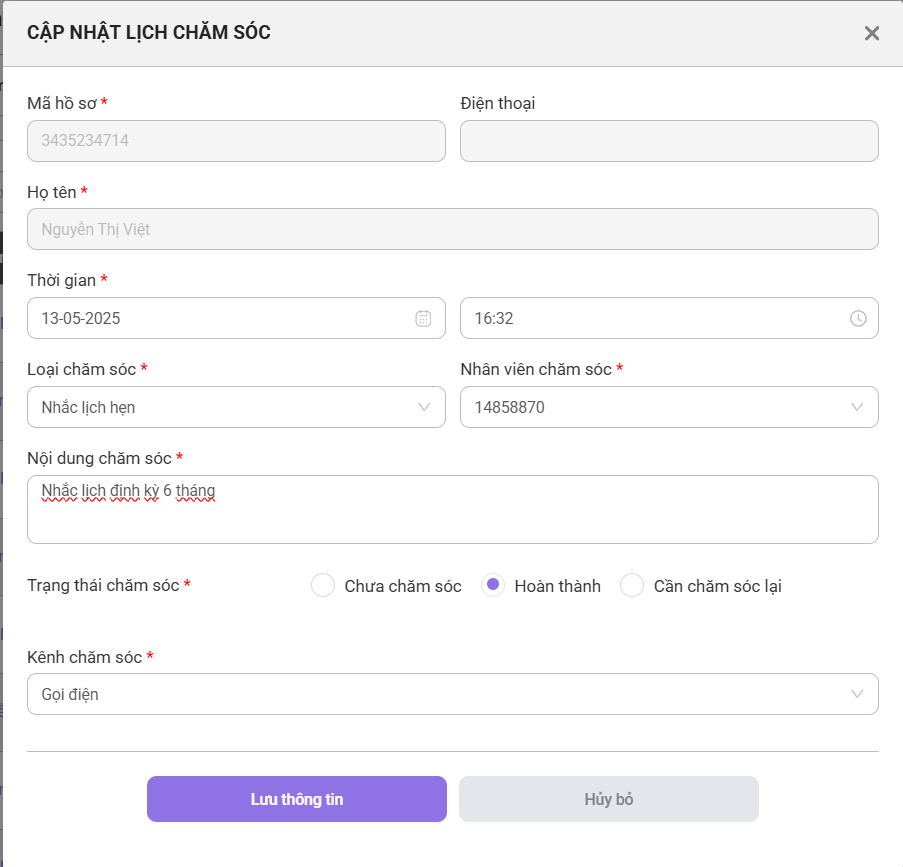This screenshot has width=903, height=867.
Task: Click the chevron arrow beside 14858870
Action: coord(857,407)
